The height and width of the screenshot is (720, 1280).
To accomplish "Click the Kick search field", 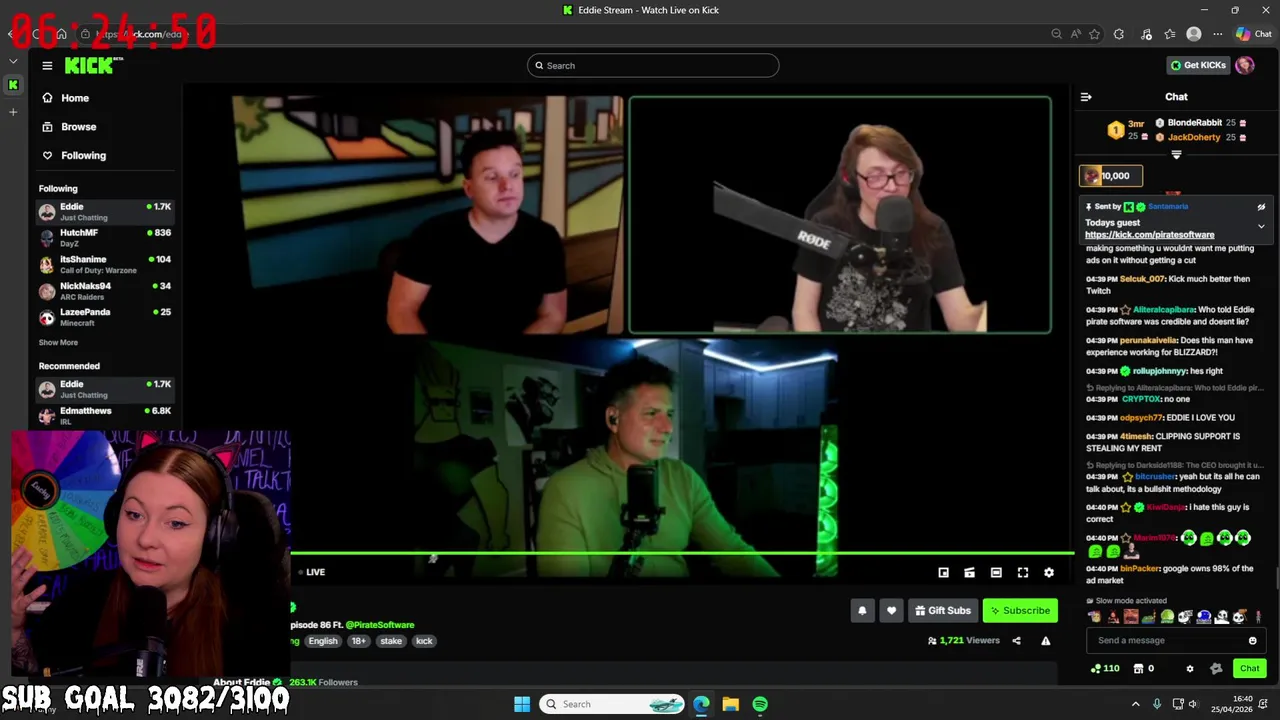I will (x=653, y=66).
